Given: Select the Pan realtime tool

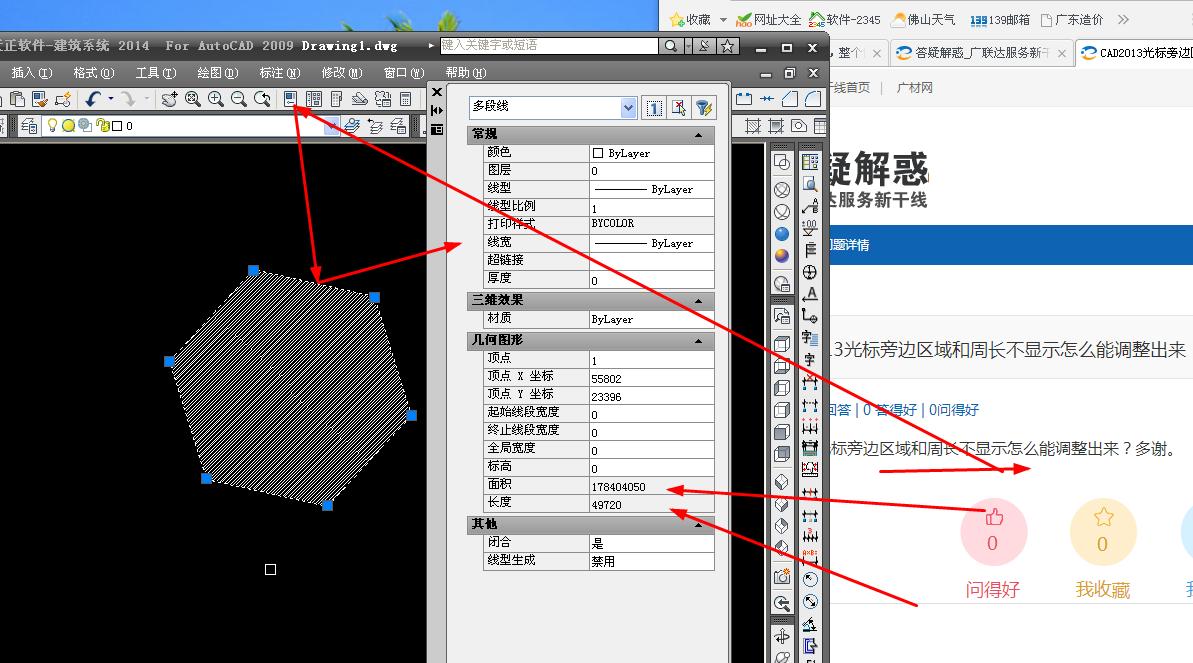Looking at the screenshot, I should pyautogui.click(x=170, y=99).
